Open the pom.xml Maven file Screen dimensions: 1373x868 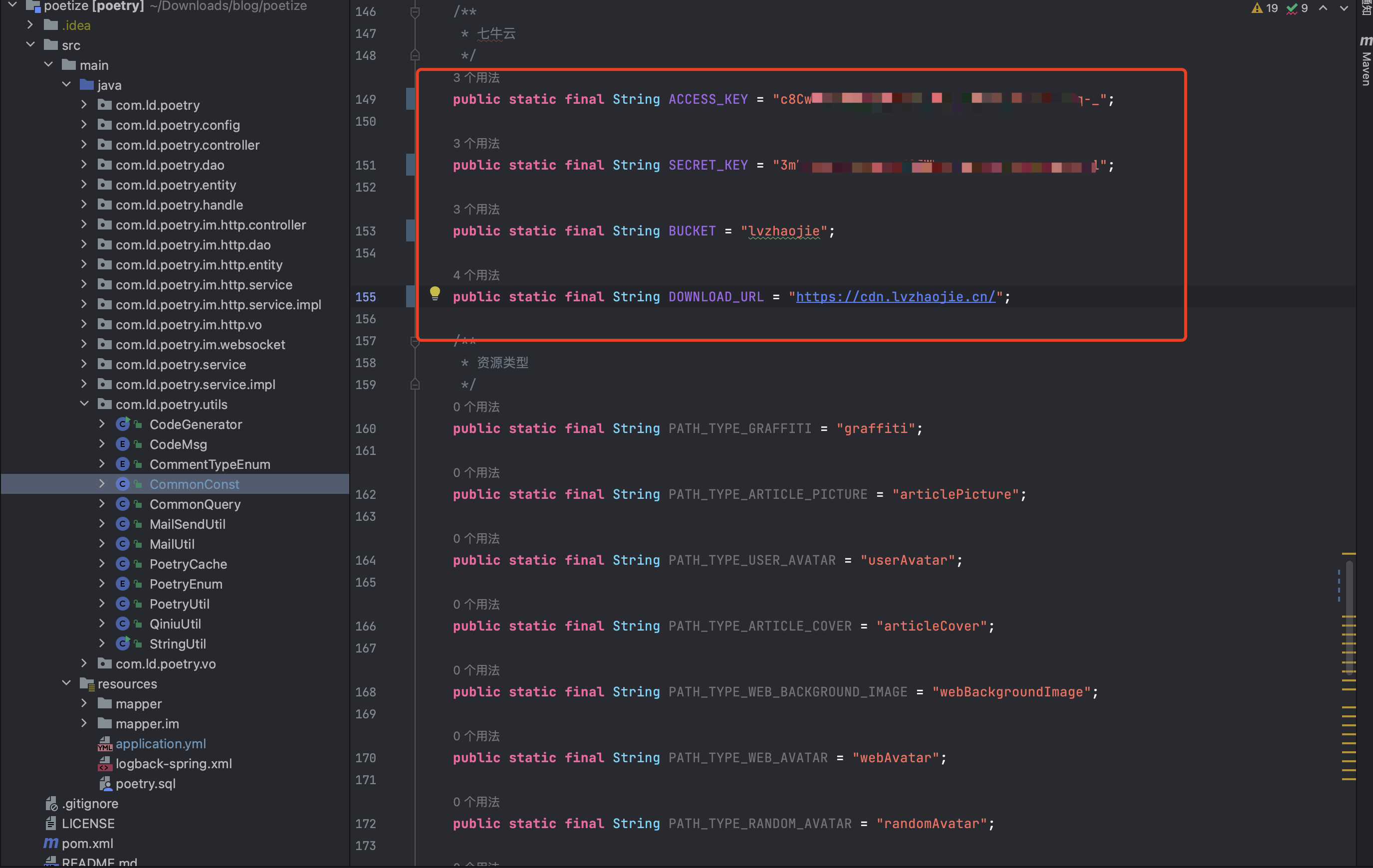(x=87, y=843)
